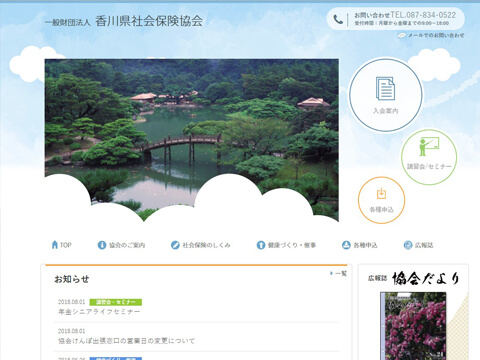This screenshot has height=360, width=480.
Task: Open メールでのお問い合わせ link
Action: [436, 35]
